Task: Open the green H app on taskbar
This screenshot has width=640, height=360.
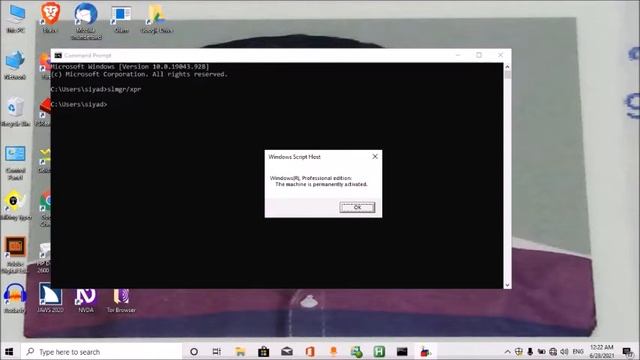Action: tap(379, 351)
